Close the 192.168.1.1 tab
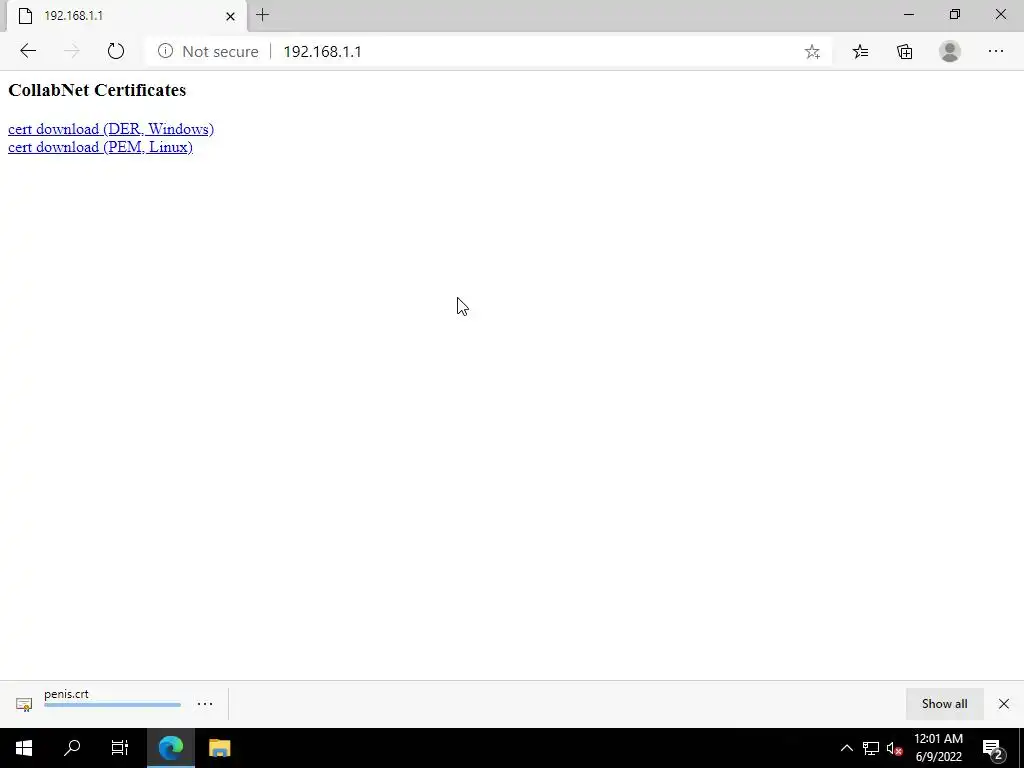This screenshot has width=1024, height=768. (230, 16)
